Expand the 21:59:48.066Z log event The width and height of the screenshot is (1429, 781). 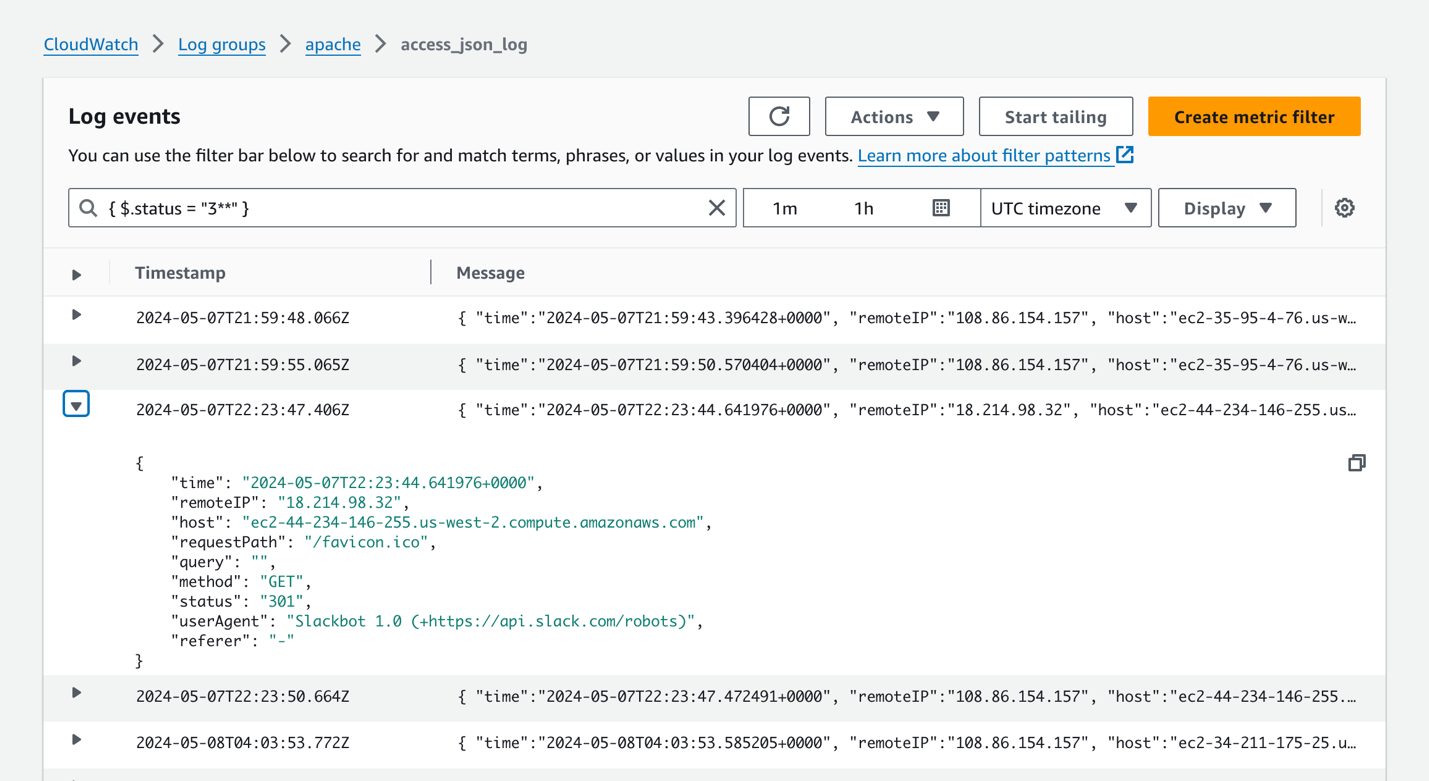tap(76, 316)
